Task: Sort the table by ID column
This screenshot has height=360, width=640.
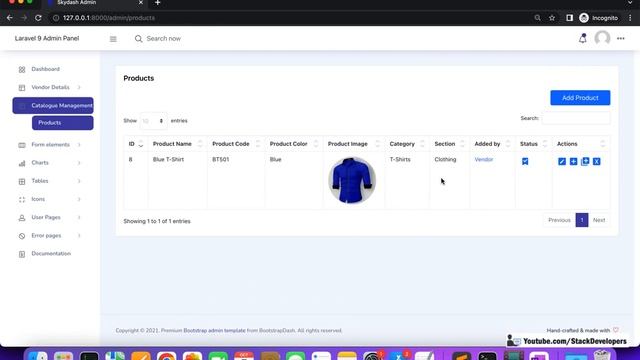Action: pyautogui.click(x=136, y=144)
